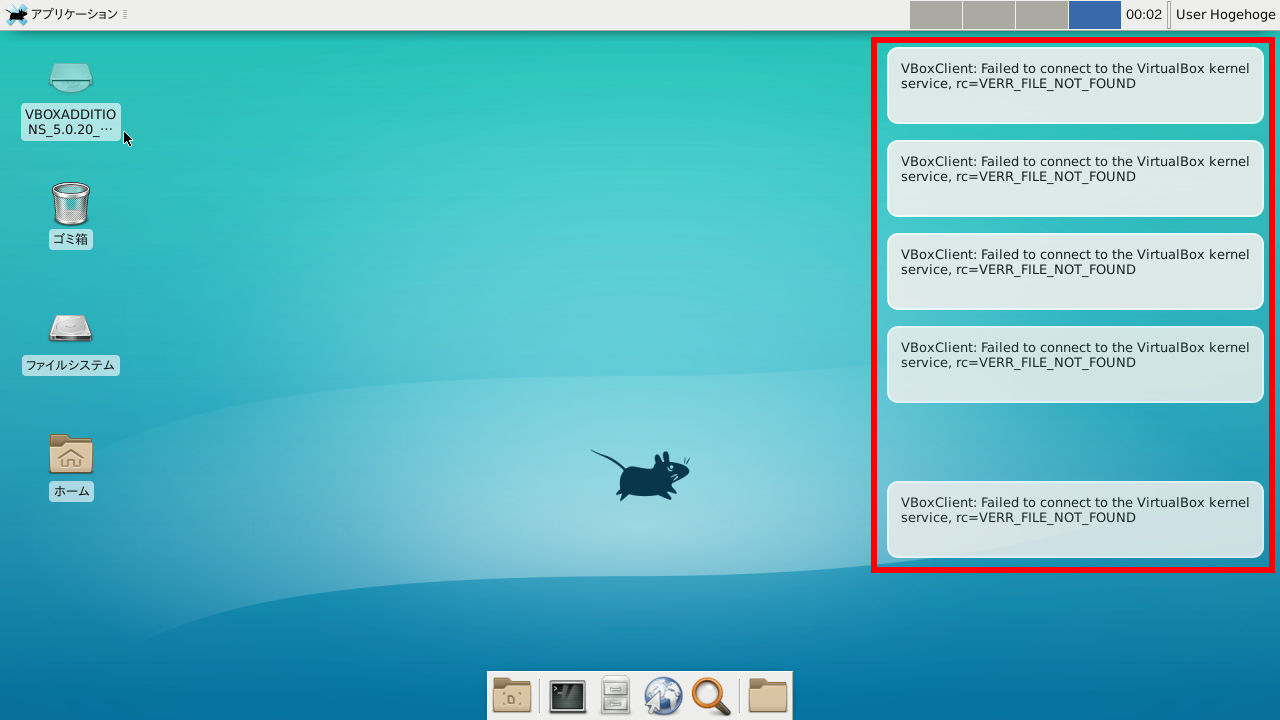This screenshot has height=720, width=1280.
Task: Click the 00:02 panel clock
Action: (1144, 15)
